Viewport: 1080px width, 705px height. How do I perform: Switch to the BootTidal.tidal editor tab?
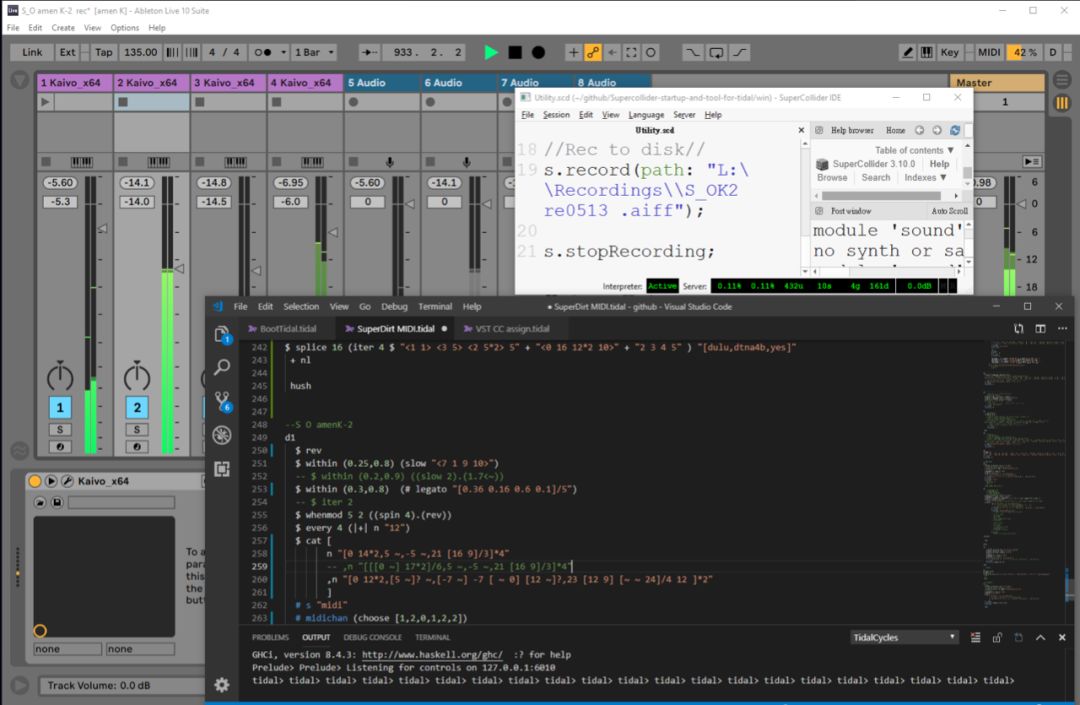click(288, 329)
